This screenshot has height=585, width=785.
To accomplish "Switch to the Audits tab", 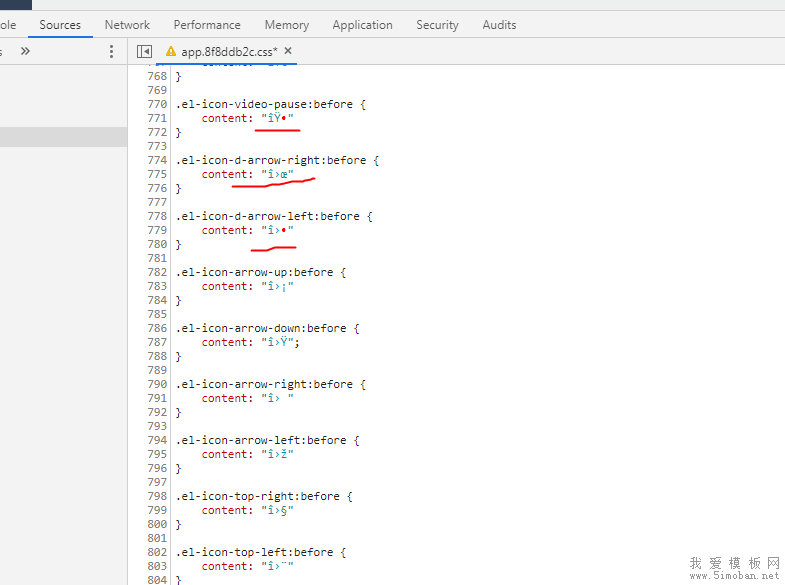I will [499, 25].
